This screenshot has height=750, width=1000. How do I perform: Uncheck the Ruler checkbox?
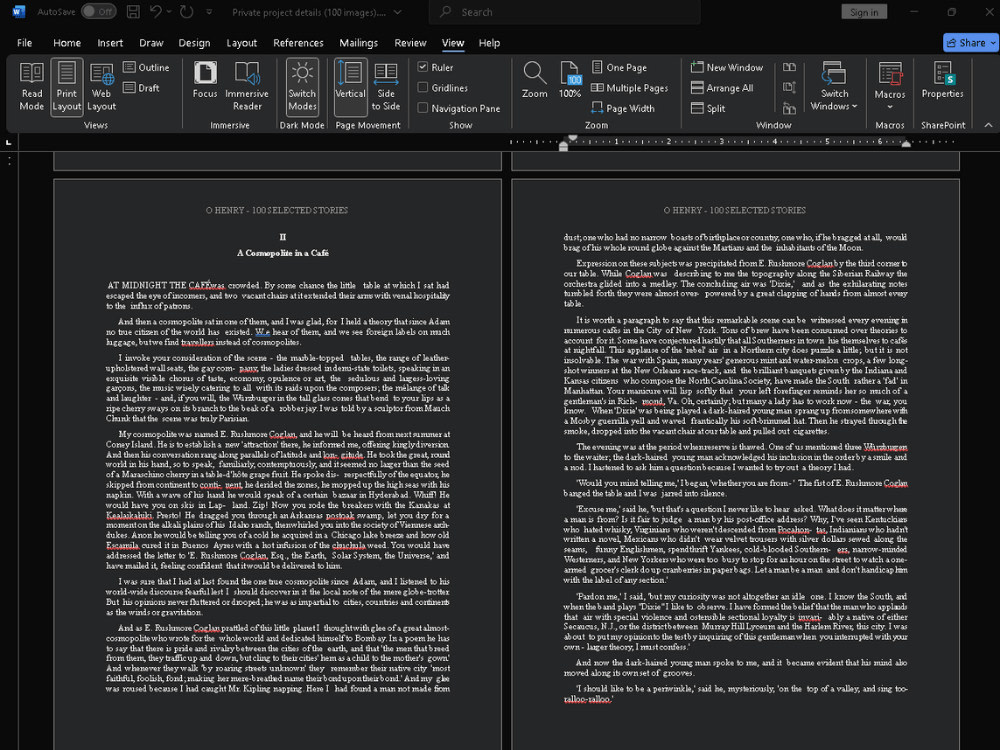point(422,66)
